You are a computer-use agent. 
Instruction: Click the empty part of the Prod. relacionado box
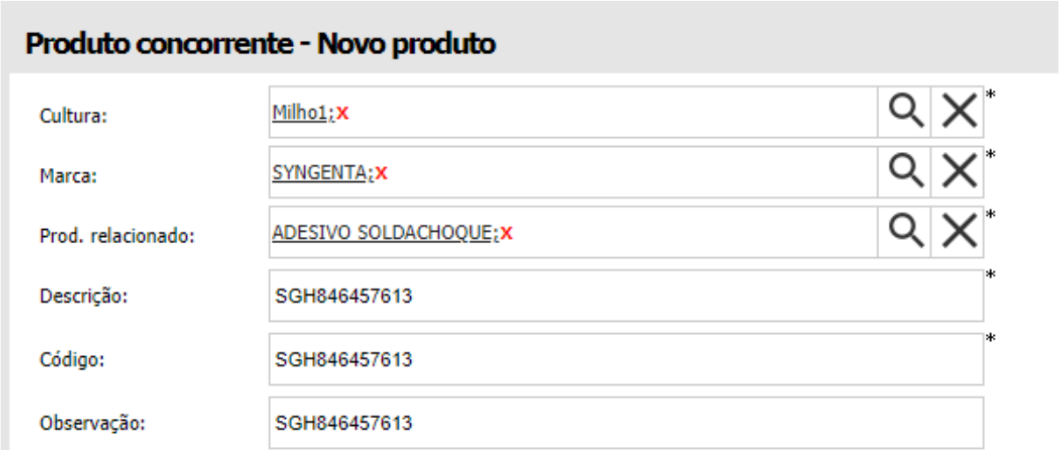point(690,232)
